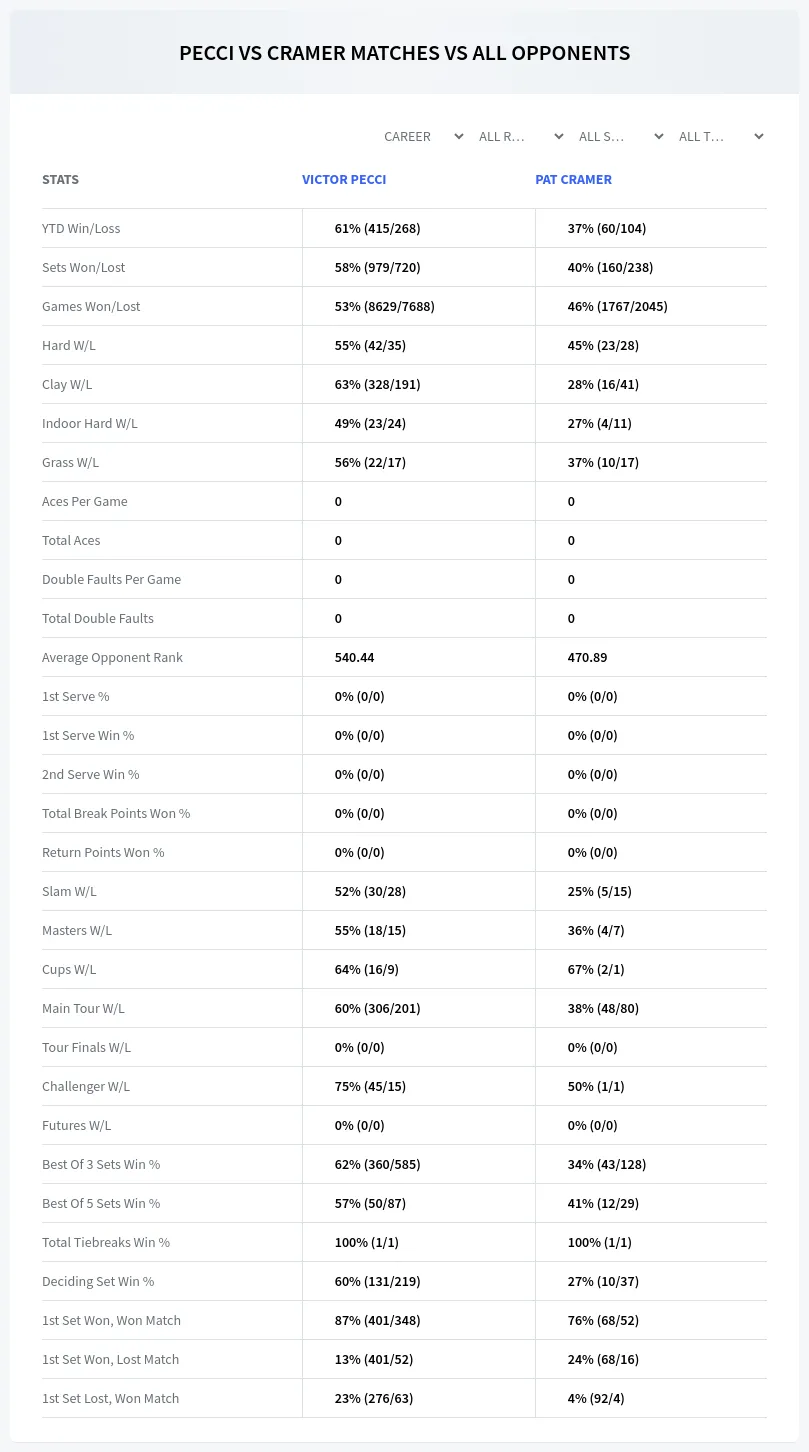Click Cramer's Grass record 37% (10/17)
Image resolution: width=809 pixels, height=1452 pixels.
coord(603,462)
